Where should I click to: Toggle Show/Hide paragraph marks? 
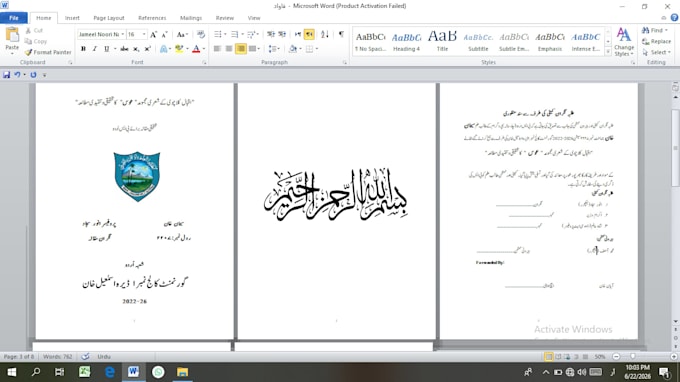341,34
